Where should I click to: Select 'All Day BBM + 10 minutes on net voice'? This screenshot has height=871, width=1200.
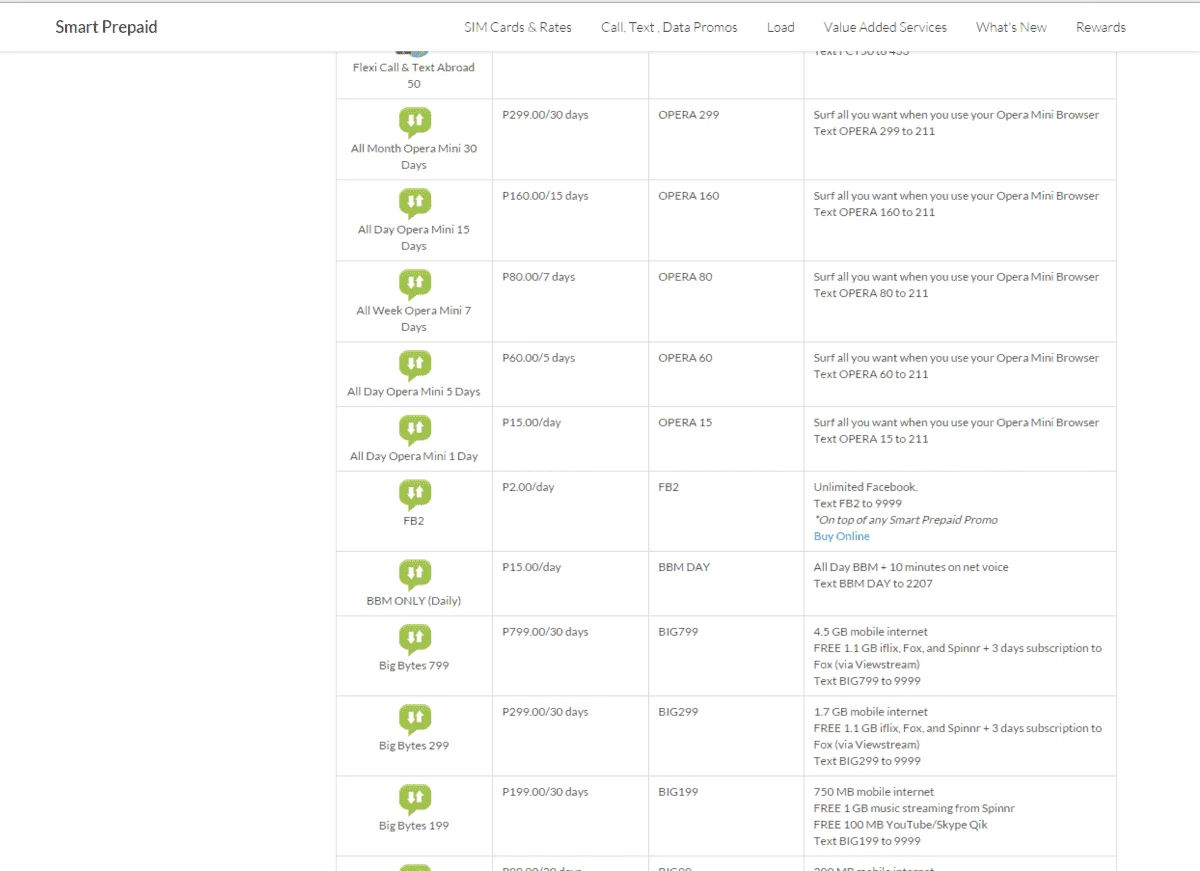911,567
